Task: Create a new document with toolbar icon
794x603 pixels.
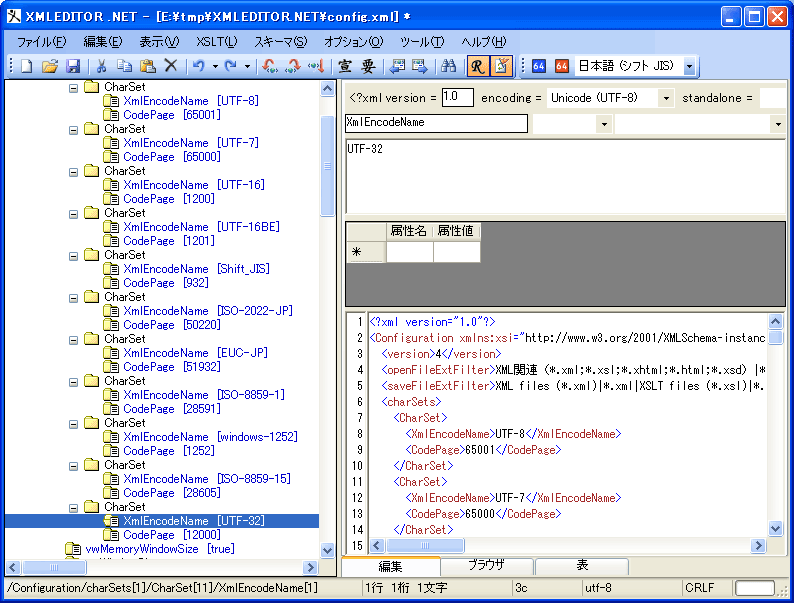Action: coord(26,66)
